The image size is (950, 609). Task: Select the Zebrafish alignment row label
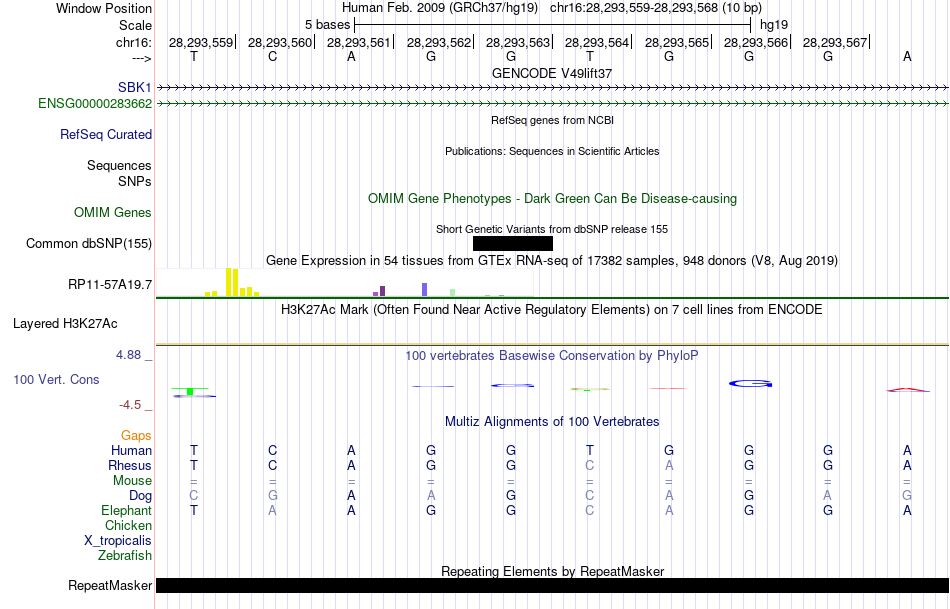[x=125, y=555]
